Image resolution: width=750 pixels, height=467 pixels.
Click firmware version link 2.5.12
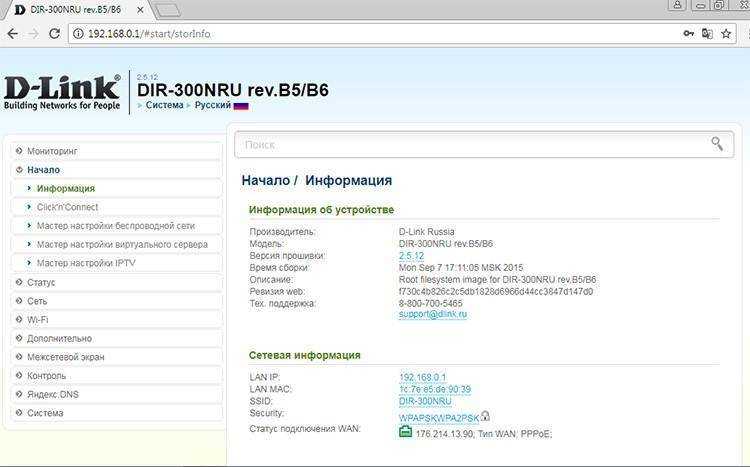(x=411, y=256)
